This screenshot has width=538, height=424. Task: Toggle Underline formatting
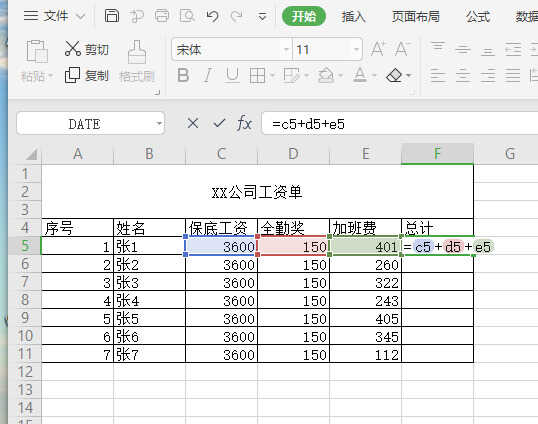pyautogui.click(x=232, y=75)
